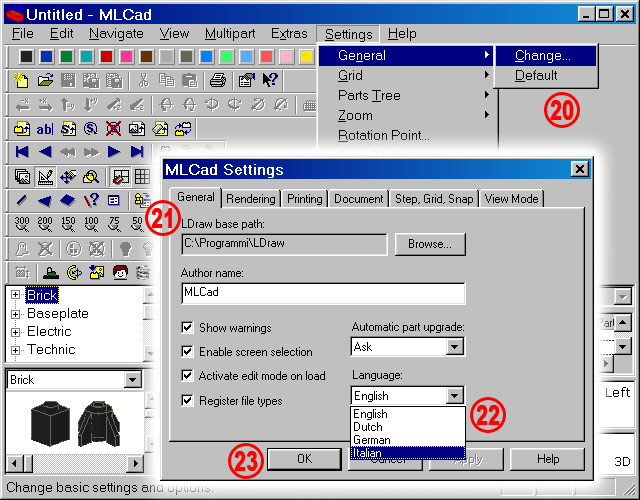Pick the red color swatch
Viewport: 640px width, 500px height.
tap(106, 56)
